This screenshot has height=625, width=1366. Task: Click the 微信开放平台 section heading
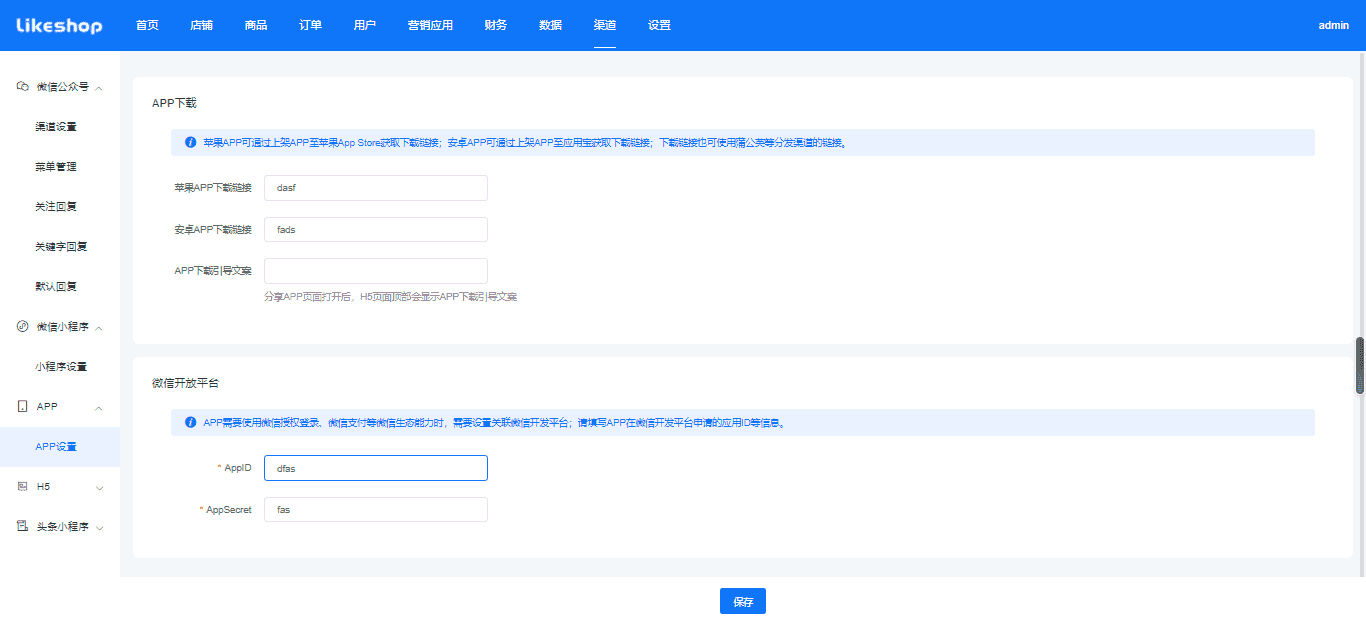185,383
